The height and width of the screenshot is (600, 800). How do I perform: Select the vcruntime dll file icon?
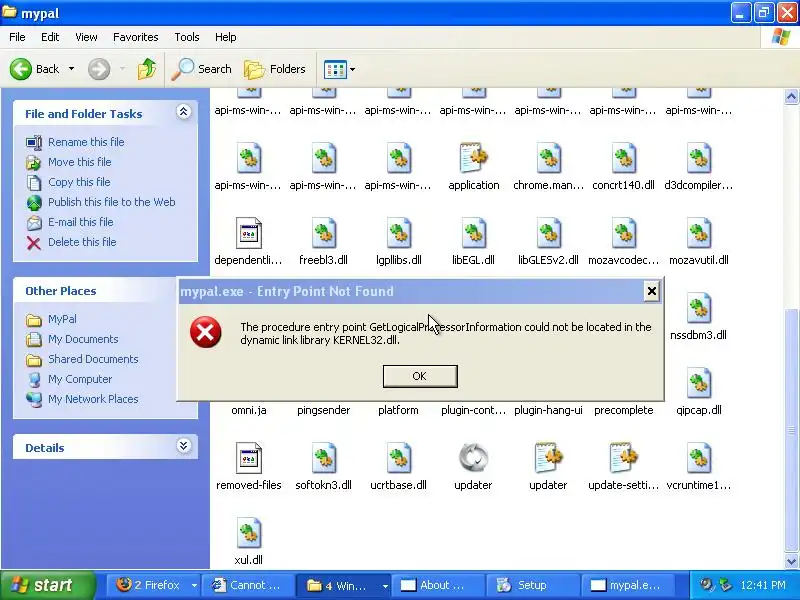click(x=698, y=458)
